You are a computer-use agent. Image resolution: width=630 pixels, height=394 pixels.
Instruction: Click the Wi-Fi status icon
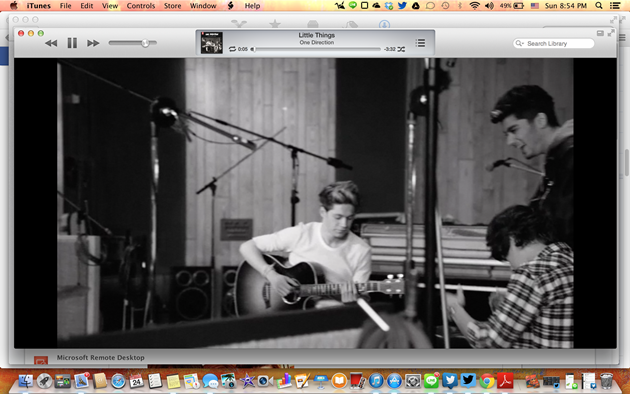475,6
